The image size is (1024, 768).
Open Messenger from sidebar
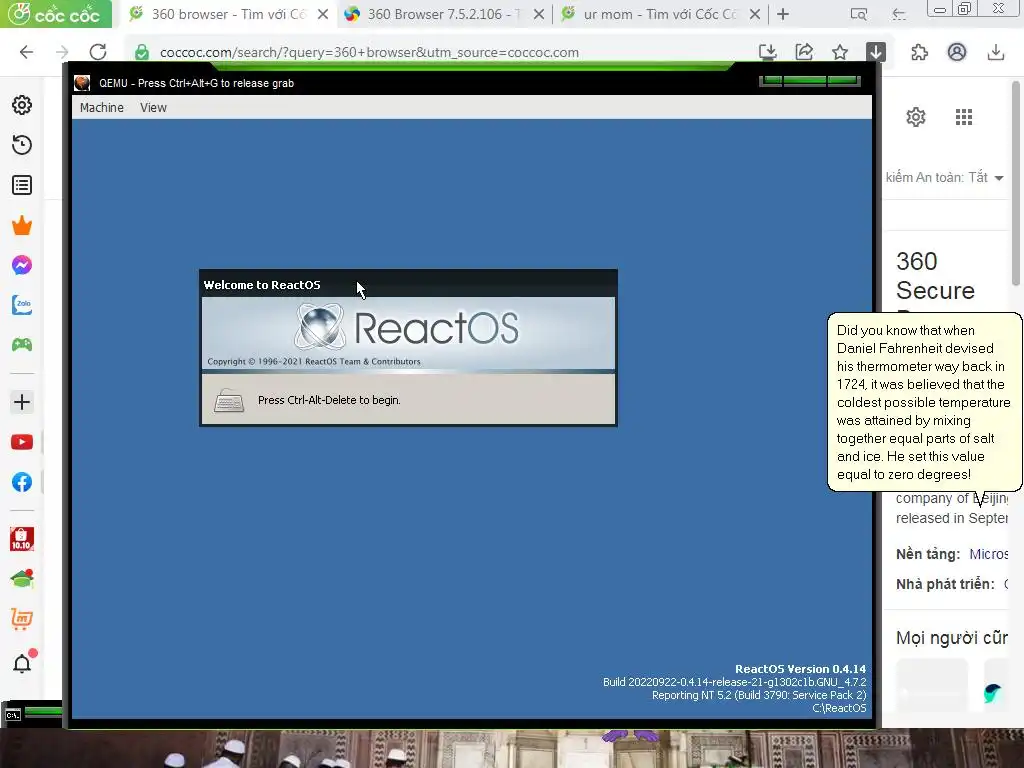coord(22,265)
